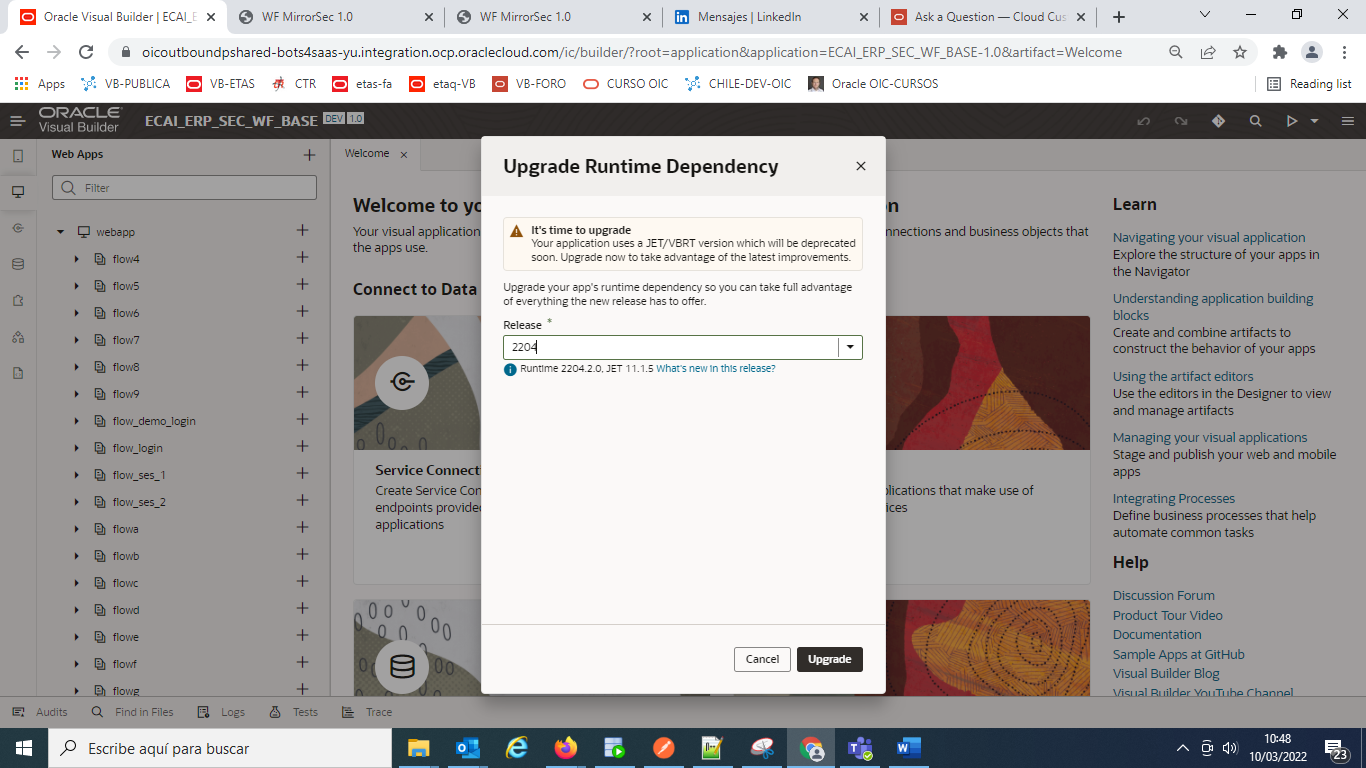Open the Find in Files bottom tab
The image size is (1366, 768).
(x=132, y=712)
